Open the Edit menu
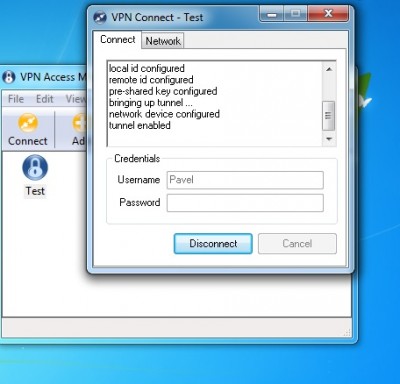This screenshot has height=384, width=400. [44, 99]
